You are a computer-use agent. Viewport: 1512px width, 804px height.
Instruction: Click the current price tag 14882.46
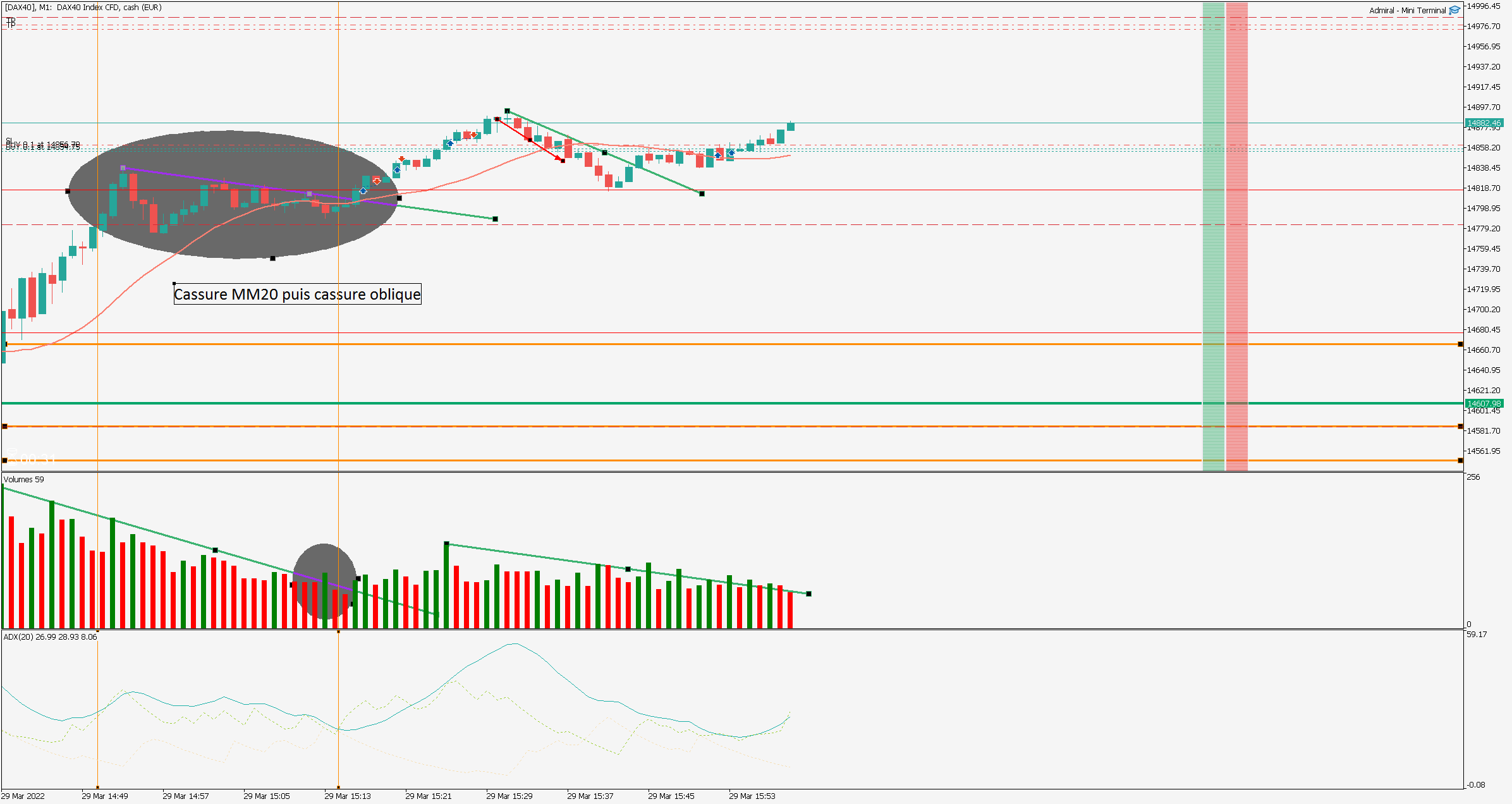tap(1484, 123)
